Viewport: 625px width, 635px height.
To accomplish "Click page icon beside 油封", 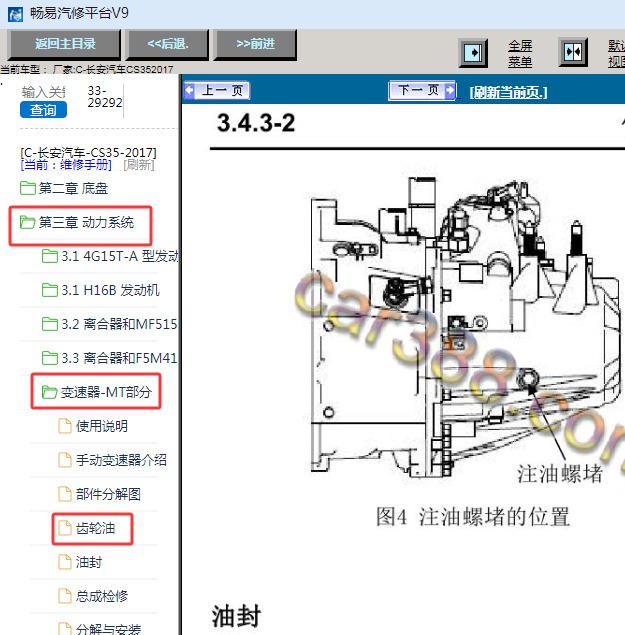I will [65, 562].
